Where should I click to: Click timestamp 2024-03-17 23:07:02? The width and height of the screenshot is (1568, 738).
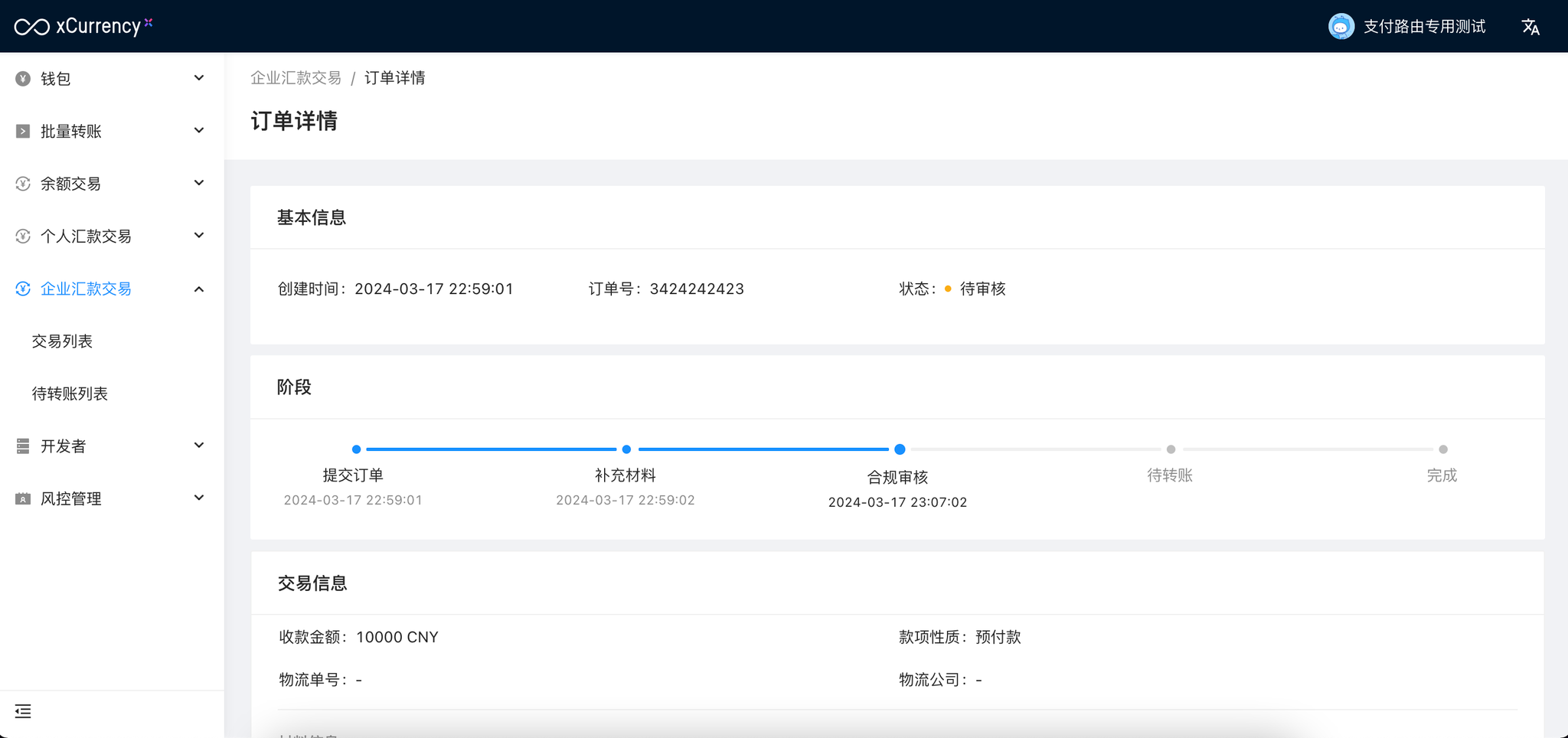pyautogui.click(x=897, y=502)
